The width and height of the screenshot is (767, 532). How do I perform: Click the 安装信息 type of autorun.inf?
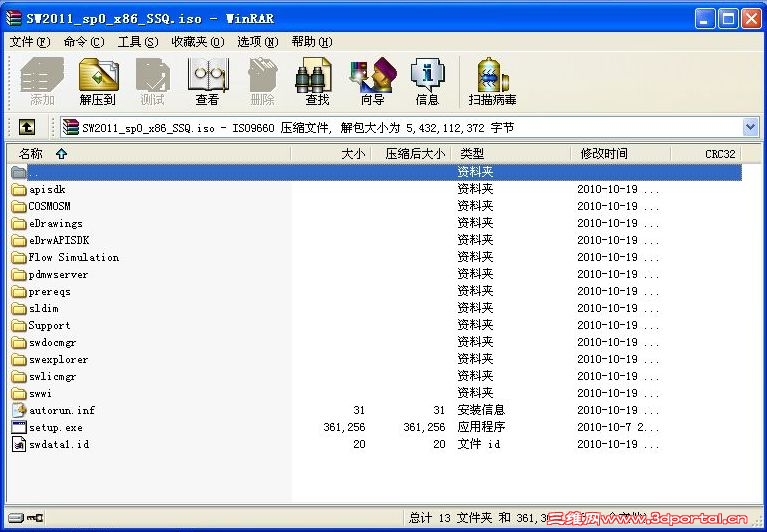tap(481, 410)
